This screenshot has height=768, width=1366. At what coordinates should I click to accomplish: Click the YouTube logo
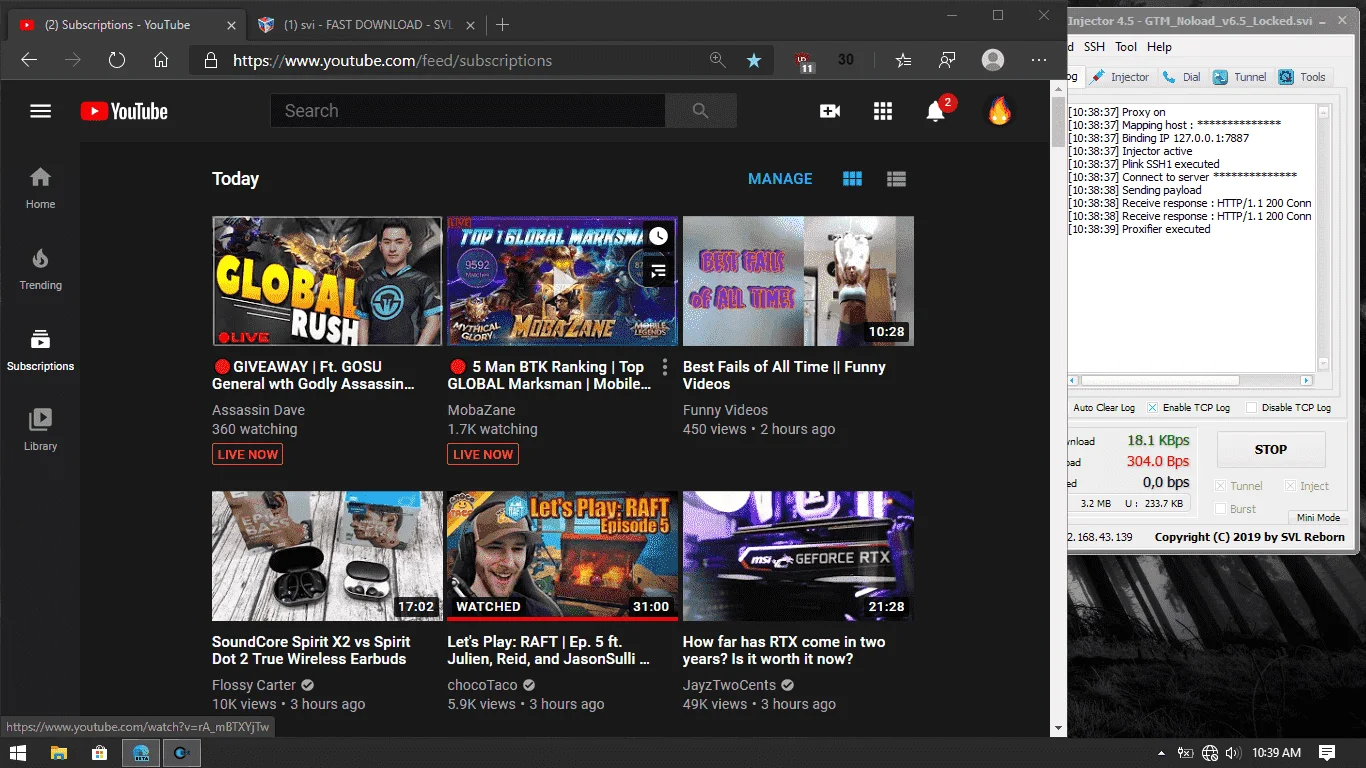124,111
